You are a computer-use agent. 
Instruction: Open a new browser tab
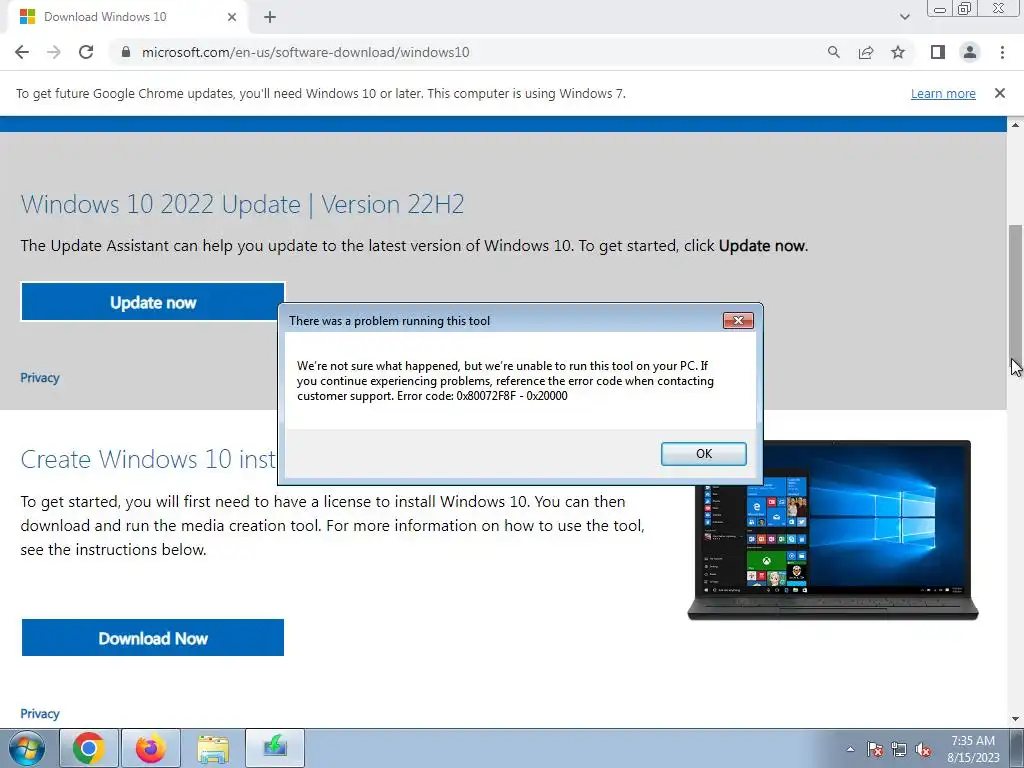tap(270, 17)
